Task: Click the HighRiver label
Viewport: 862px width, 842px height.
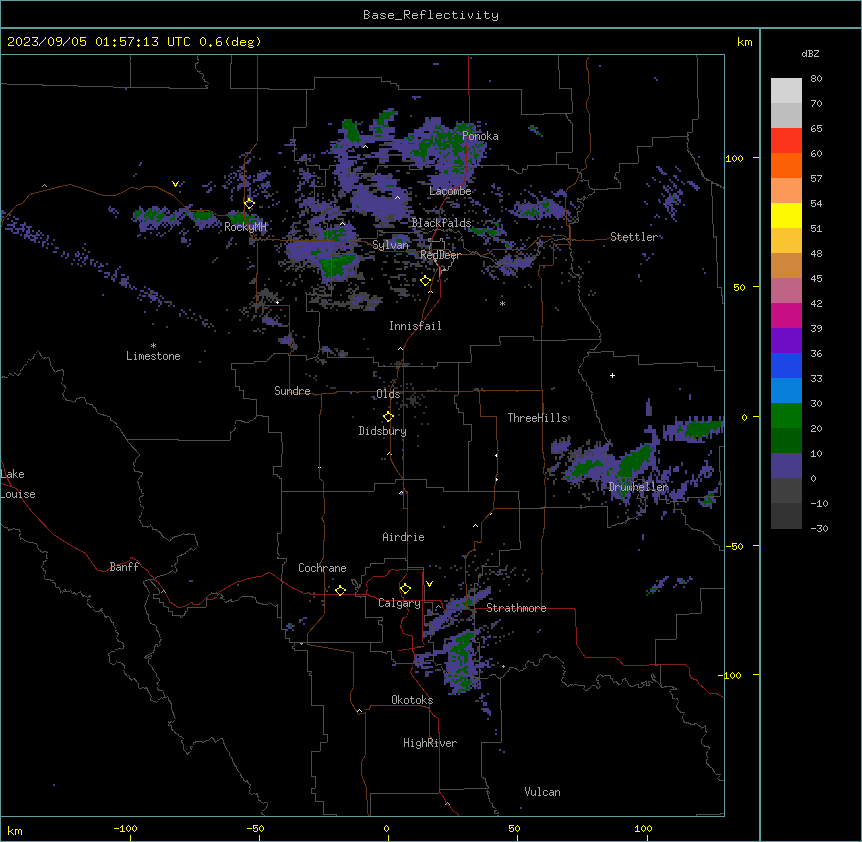Action: point(430,743)
